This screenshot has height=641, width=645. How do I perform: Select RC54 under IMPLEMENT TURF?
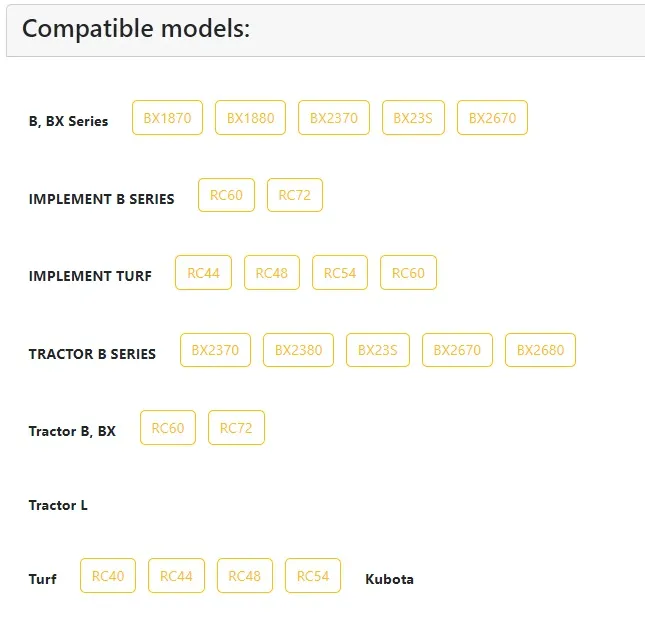point(340,273)
